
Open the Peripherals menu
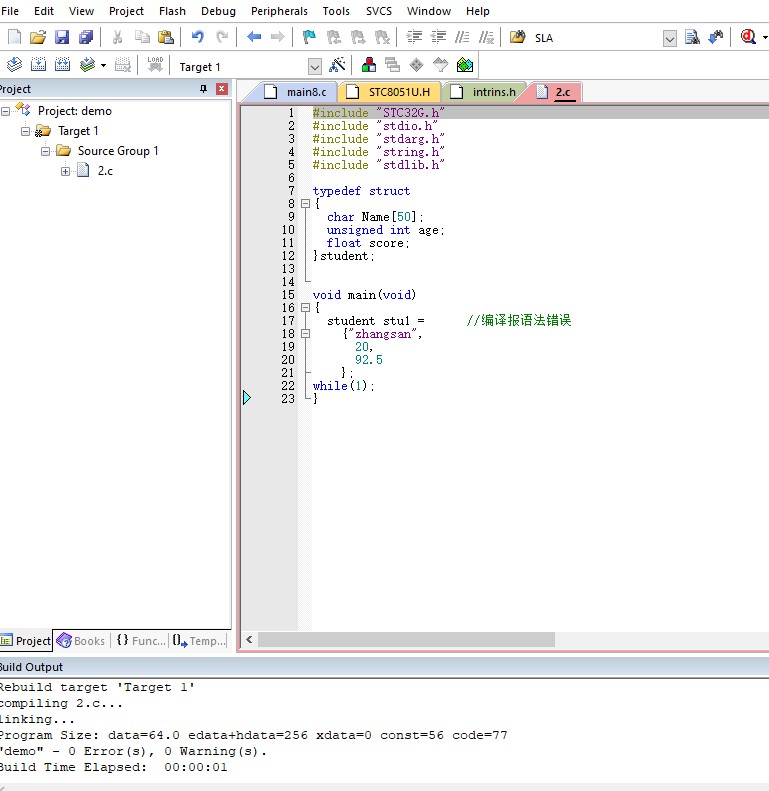pyautogui.click(x=279, y=11)
